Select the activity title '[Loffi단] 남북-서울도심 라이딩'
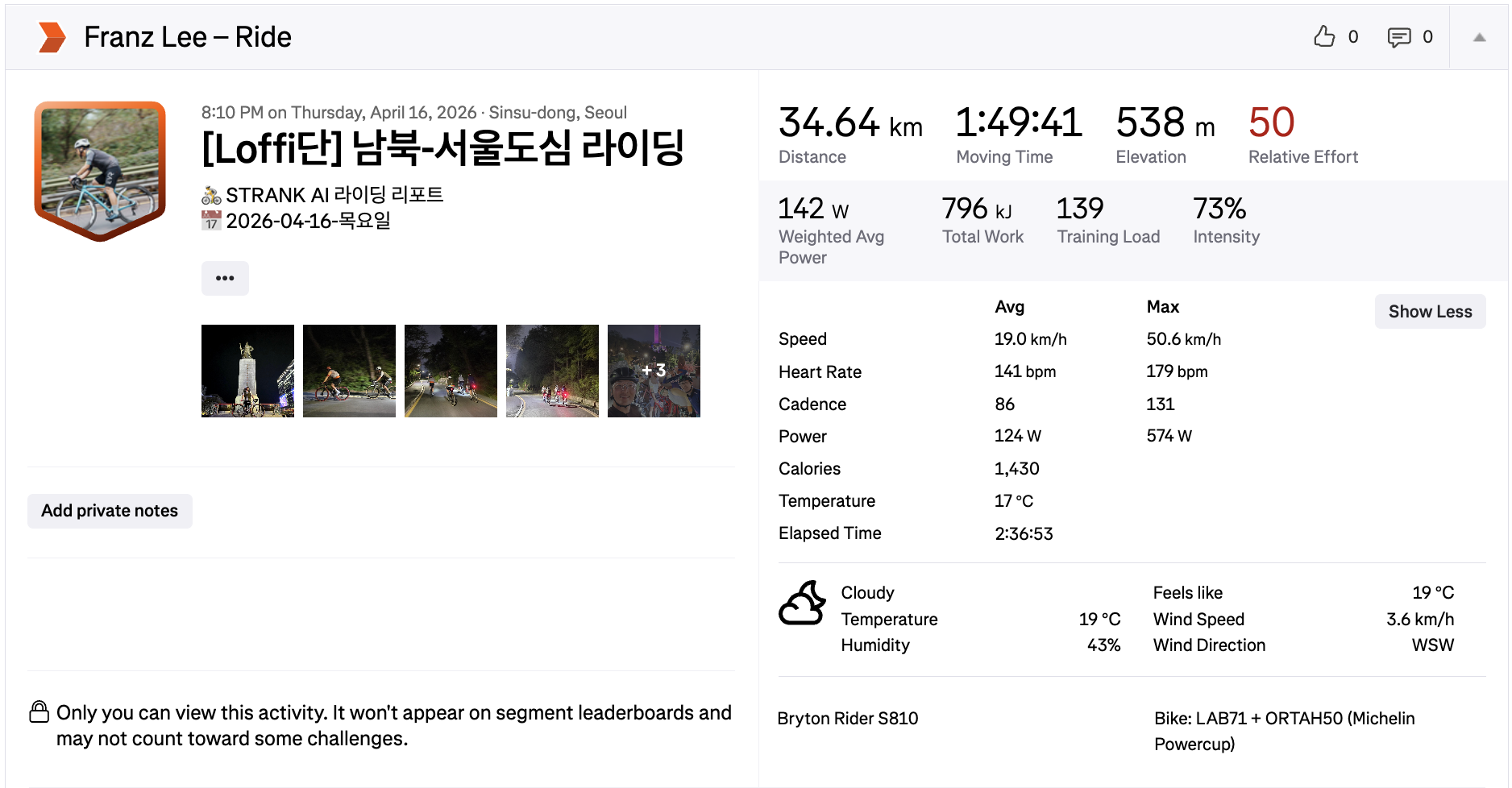Screen dimensions: 1512x788 [442, 147]
